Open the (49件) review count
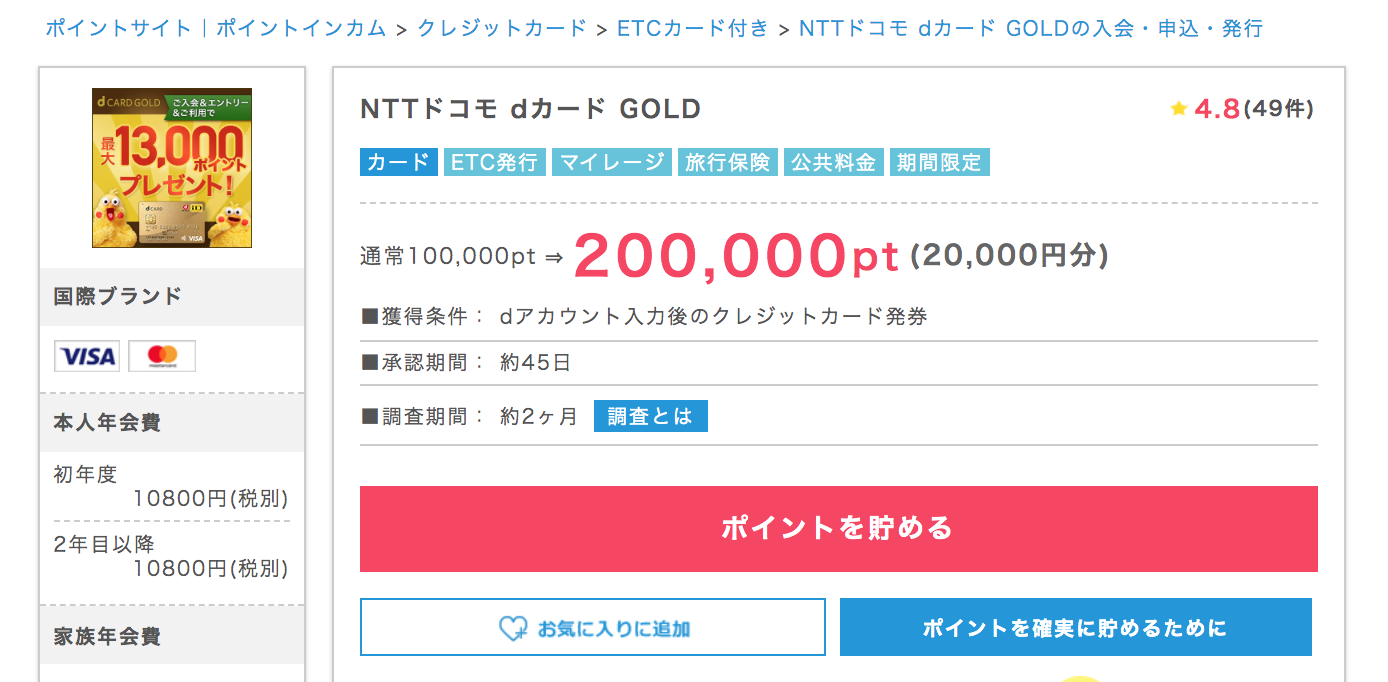Screen dimensions: 1388x682 tap(1279, 109)
